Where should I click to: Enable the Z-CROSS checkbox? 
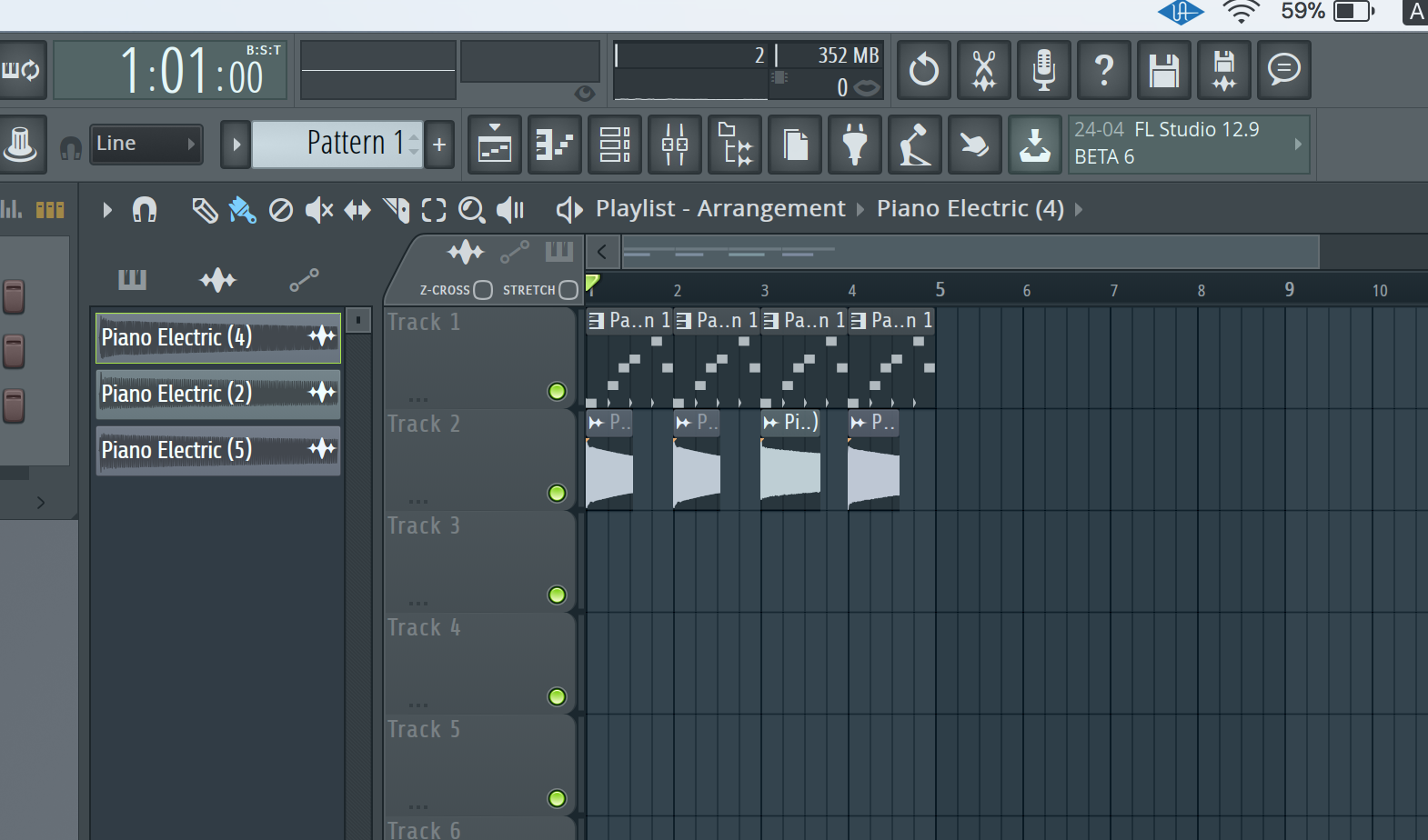click(483, 290)
